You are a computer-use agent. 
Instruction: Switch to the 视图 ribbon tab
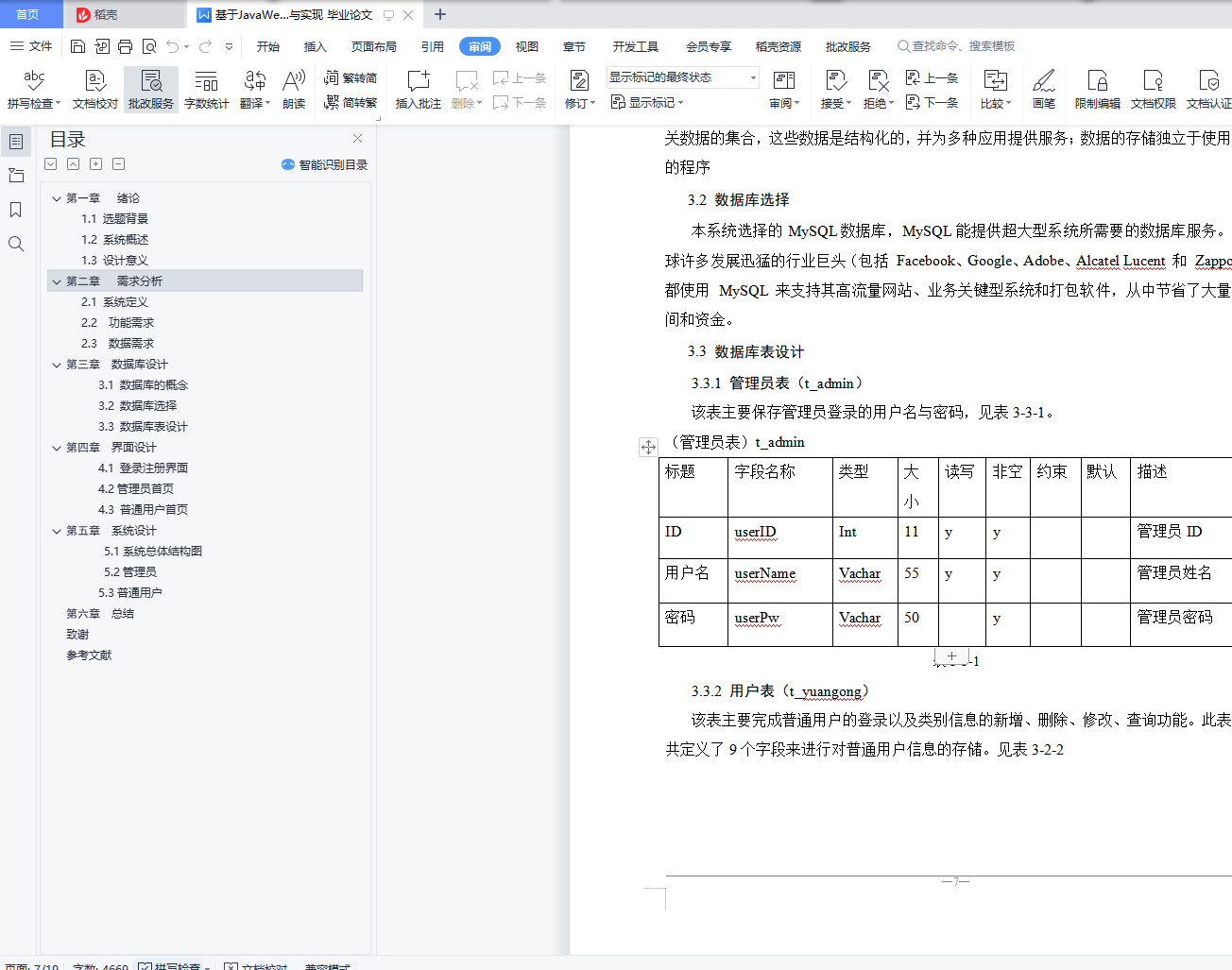(x=527, y=46)
